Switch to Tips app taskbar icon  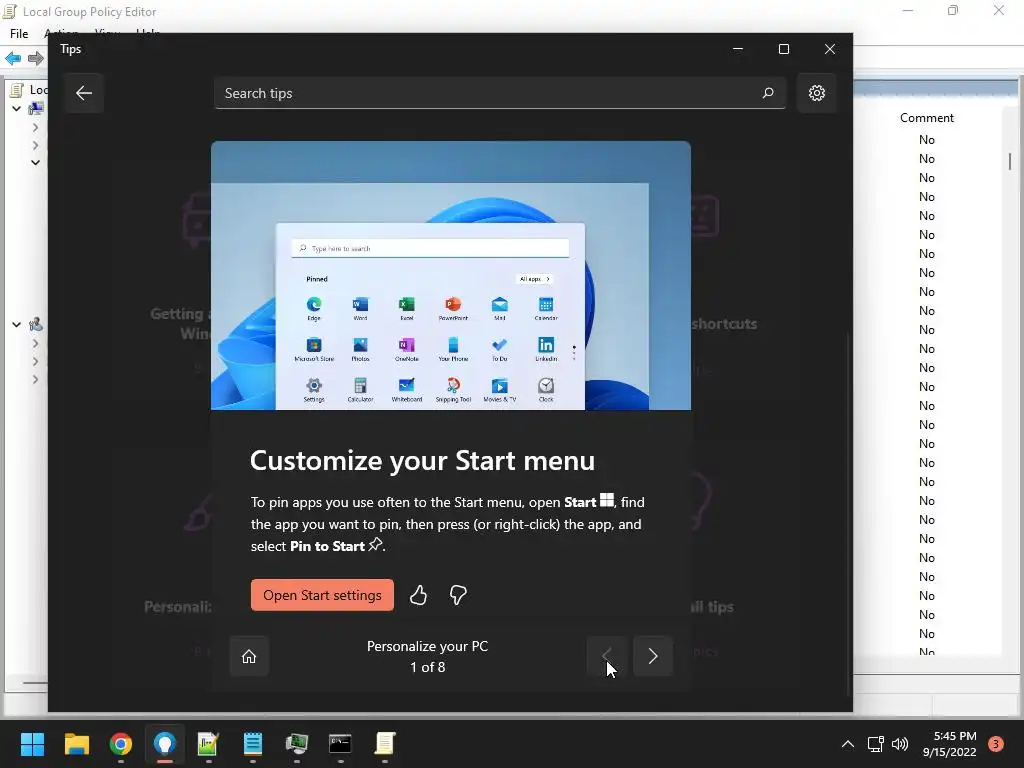pos(165,744)
